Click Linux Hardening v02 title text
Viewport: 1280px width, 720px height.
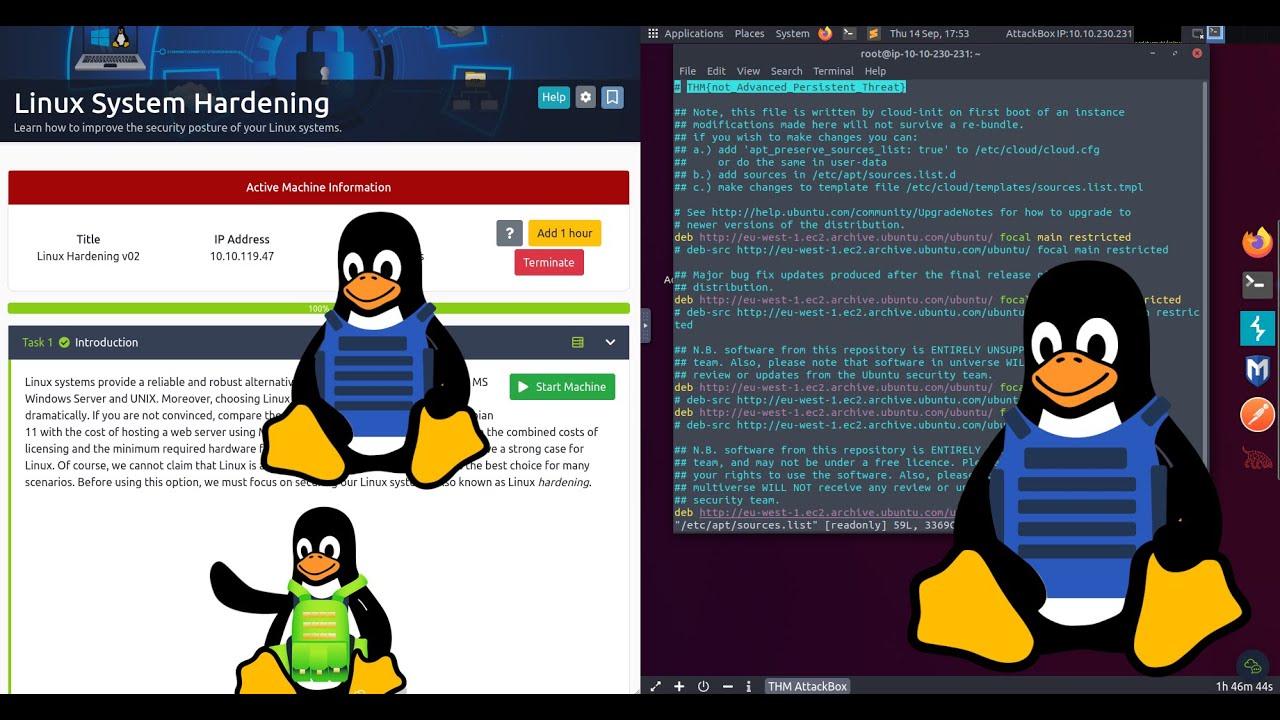pyautogui.click(x=88, y=256)
